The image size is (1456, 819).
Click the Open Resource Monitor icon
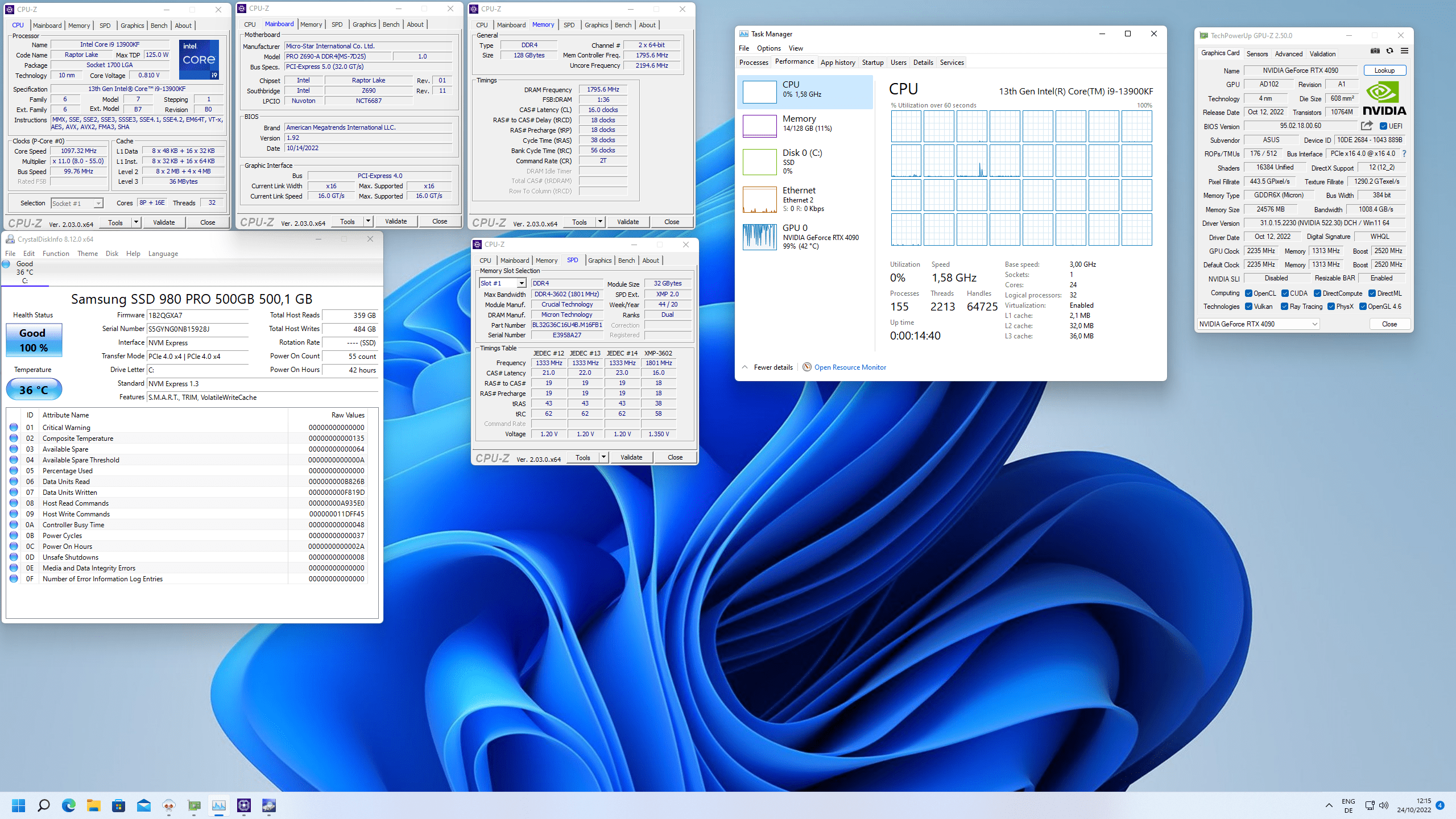806,367
